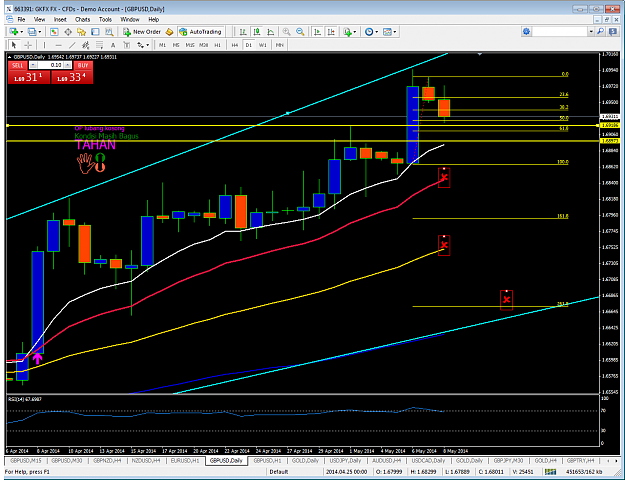Click the trade volume 0.10 input field
Viewport: 625px width, 480px height.
(x=50, y=65)
